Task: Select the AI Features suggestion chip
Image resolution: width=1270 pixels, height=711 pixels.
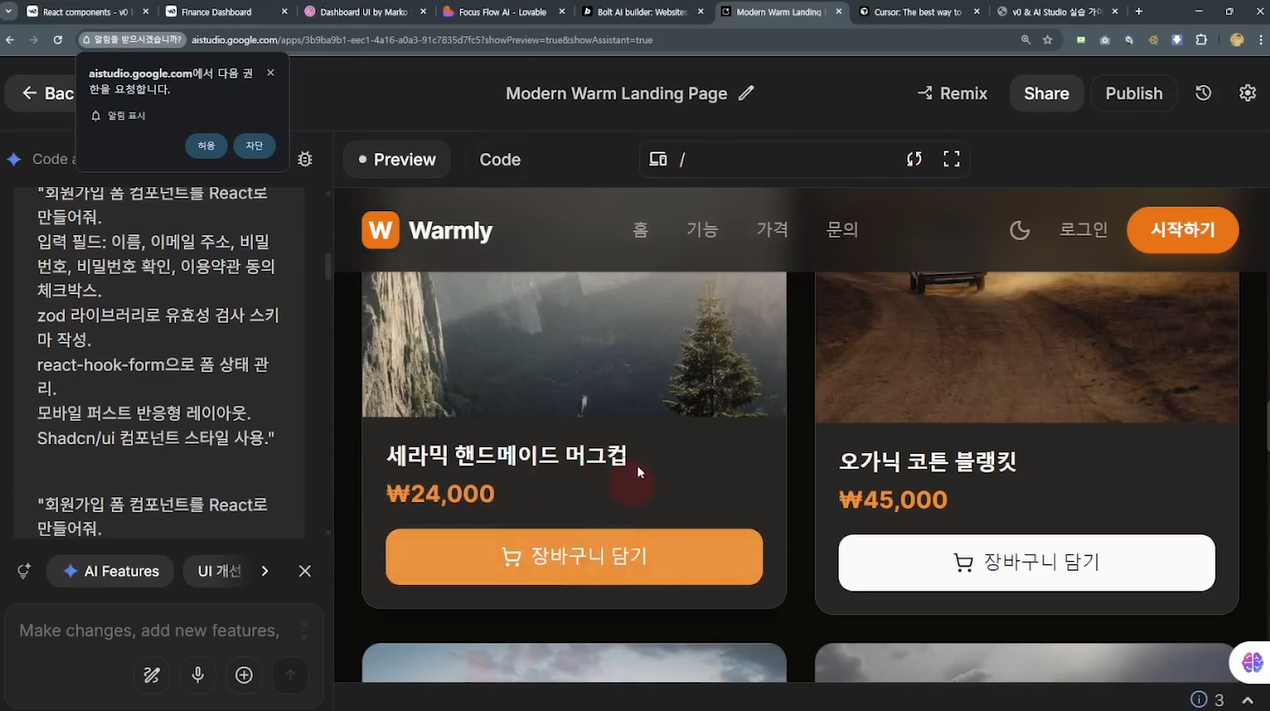Action: (x=110, y=571)
